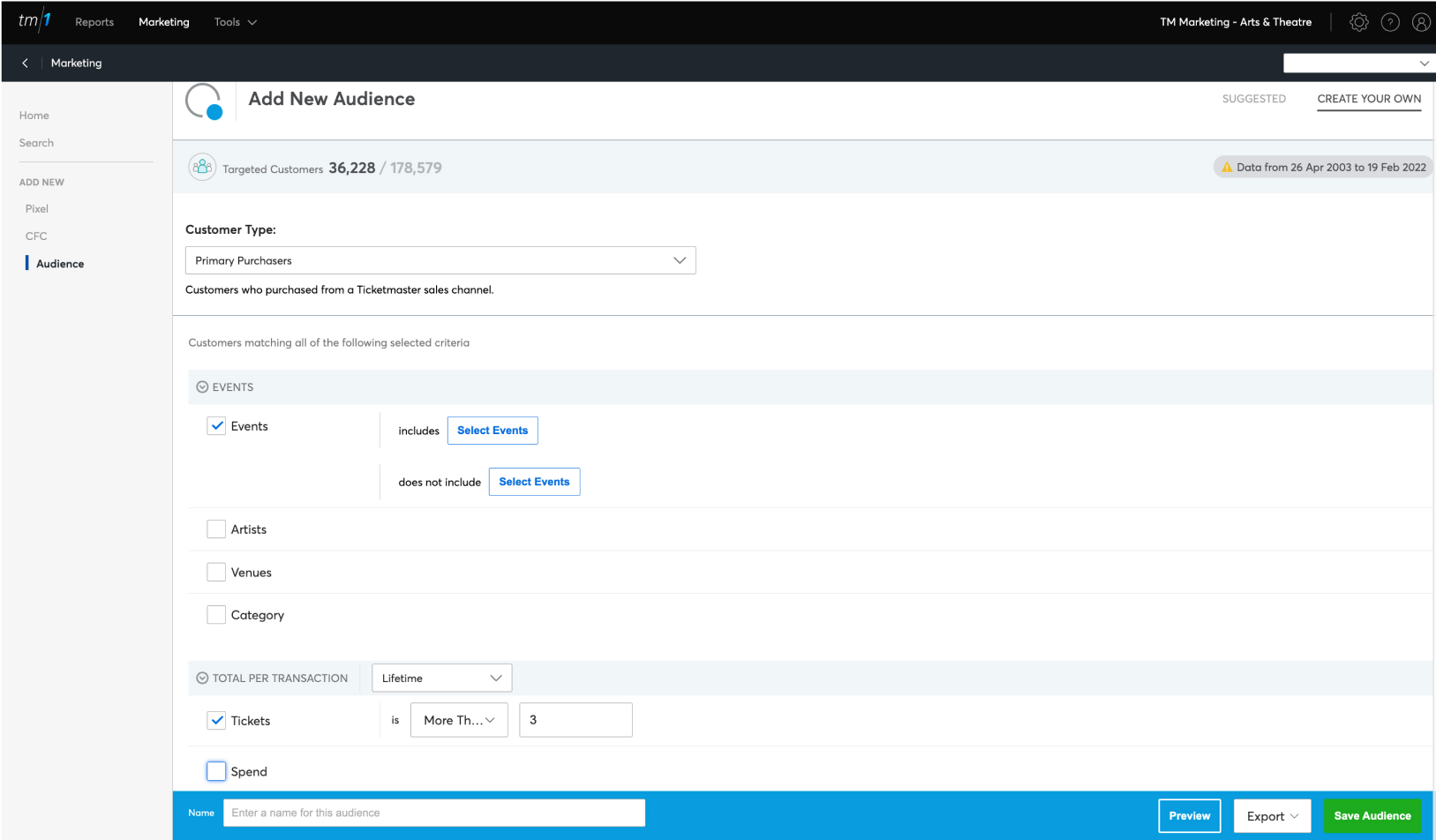Collapse the EVENTS section
1436x840 pixels.
coord(202,387)
